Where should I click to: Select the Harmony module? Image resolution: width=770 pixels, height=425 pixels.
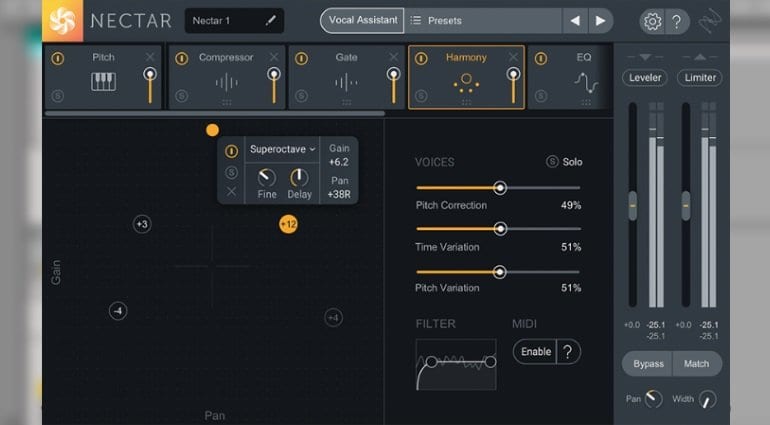coord(466,77)
